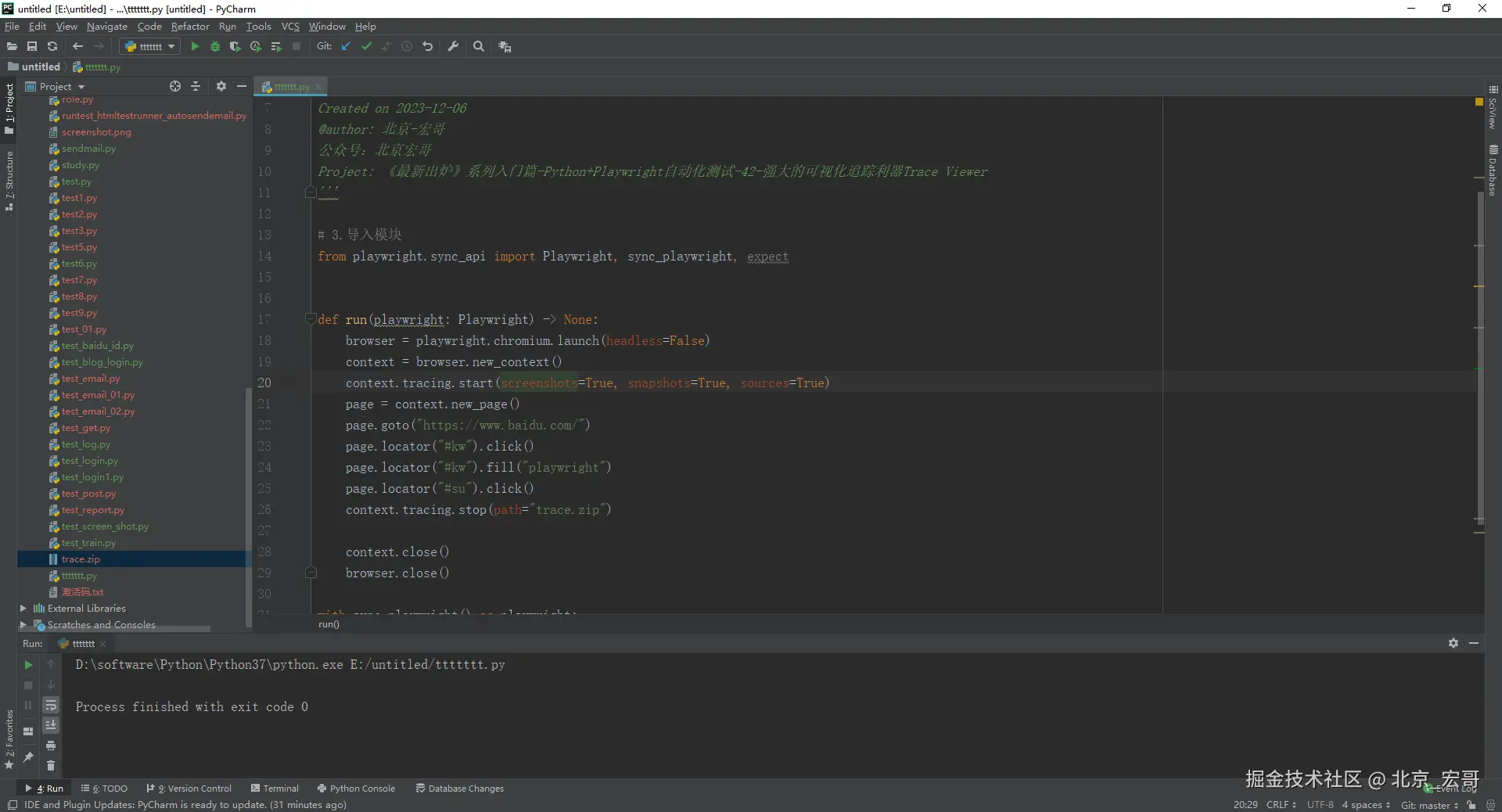The width and height of the screenshot is (1502, 812).
Task: Open the Refactor menu
Action: click(x=190, y=27)
